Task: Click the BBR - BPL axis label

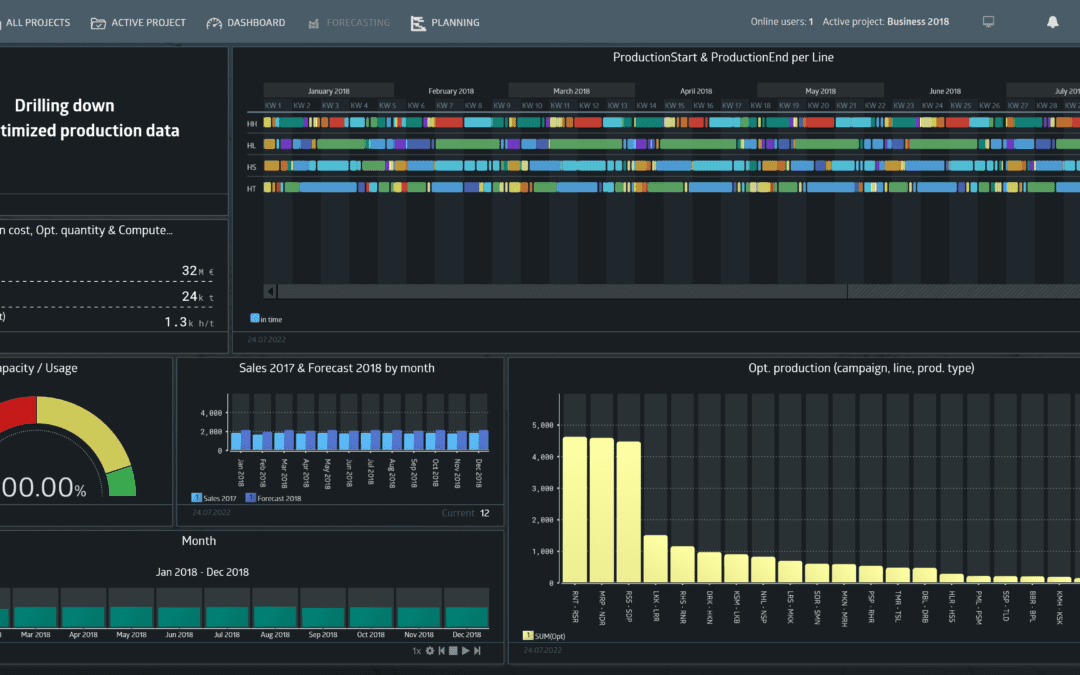Action: pos(1032,607)
